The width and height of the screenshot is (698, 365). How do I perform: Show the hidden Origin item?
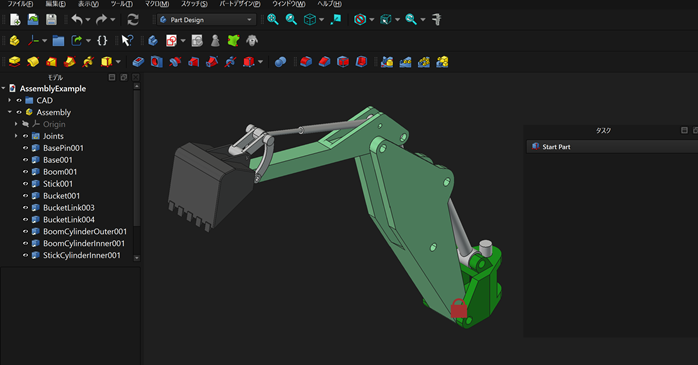point(25,124)
